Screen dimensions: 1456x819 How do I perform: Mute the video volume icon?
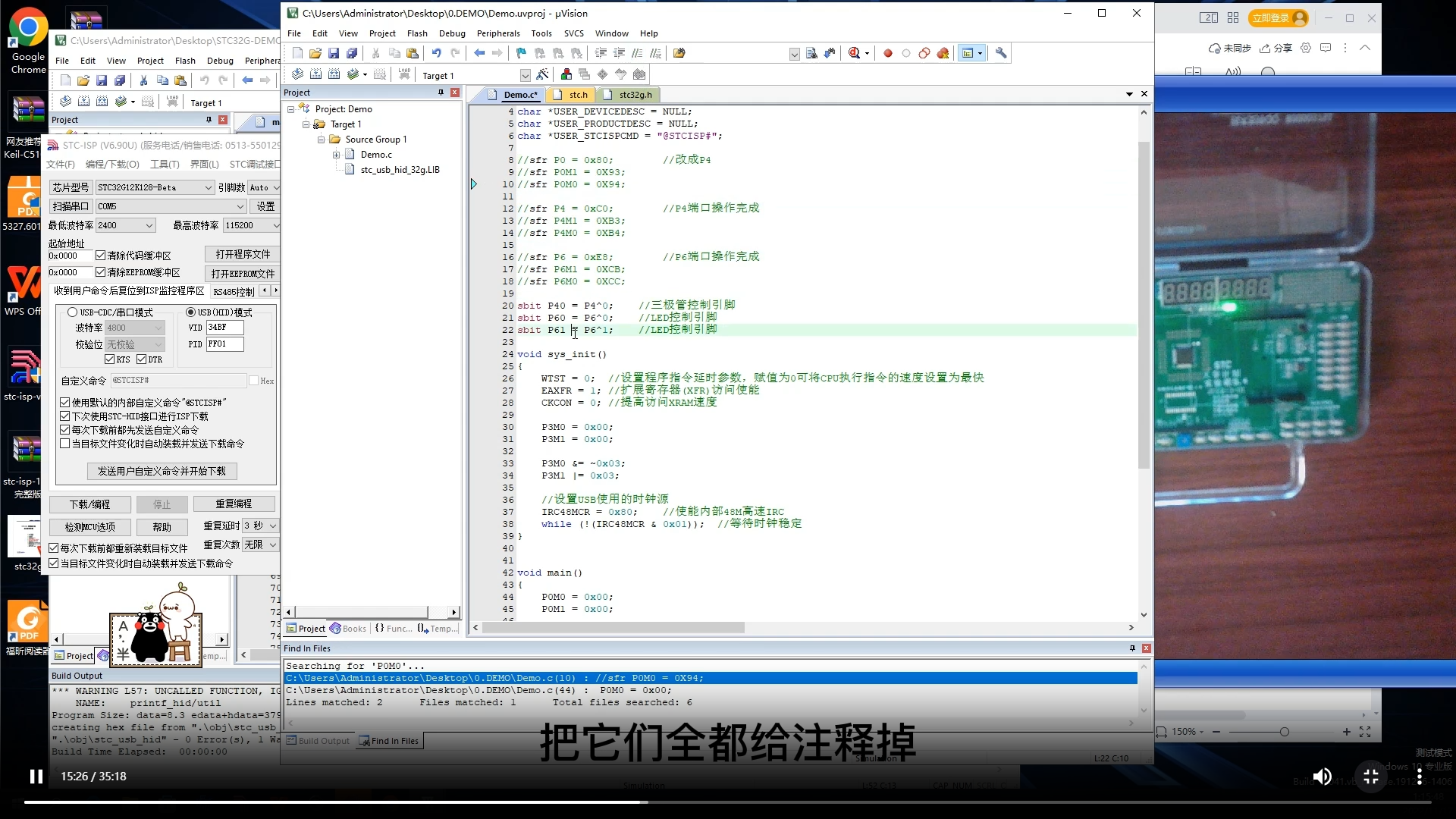click(x=1322, y=777)
